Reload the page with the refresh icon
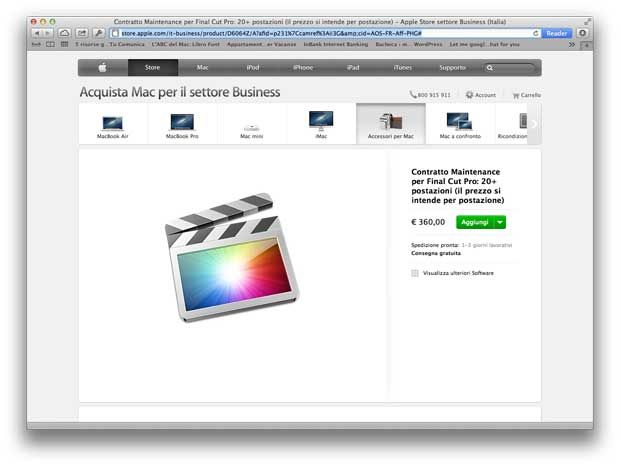Screen dimensions: 620x467 pos(536,33)
